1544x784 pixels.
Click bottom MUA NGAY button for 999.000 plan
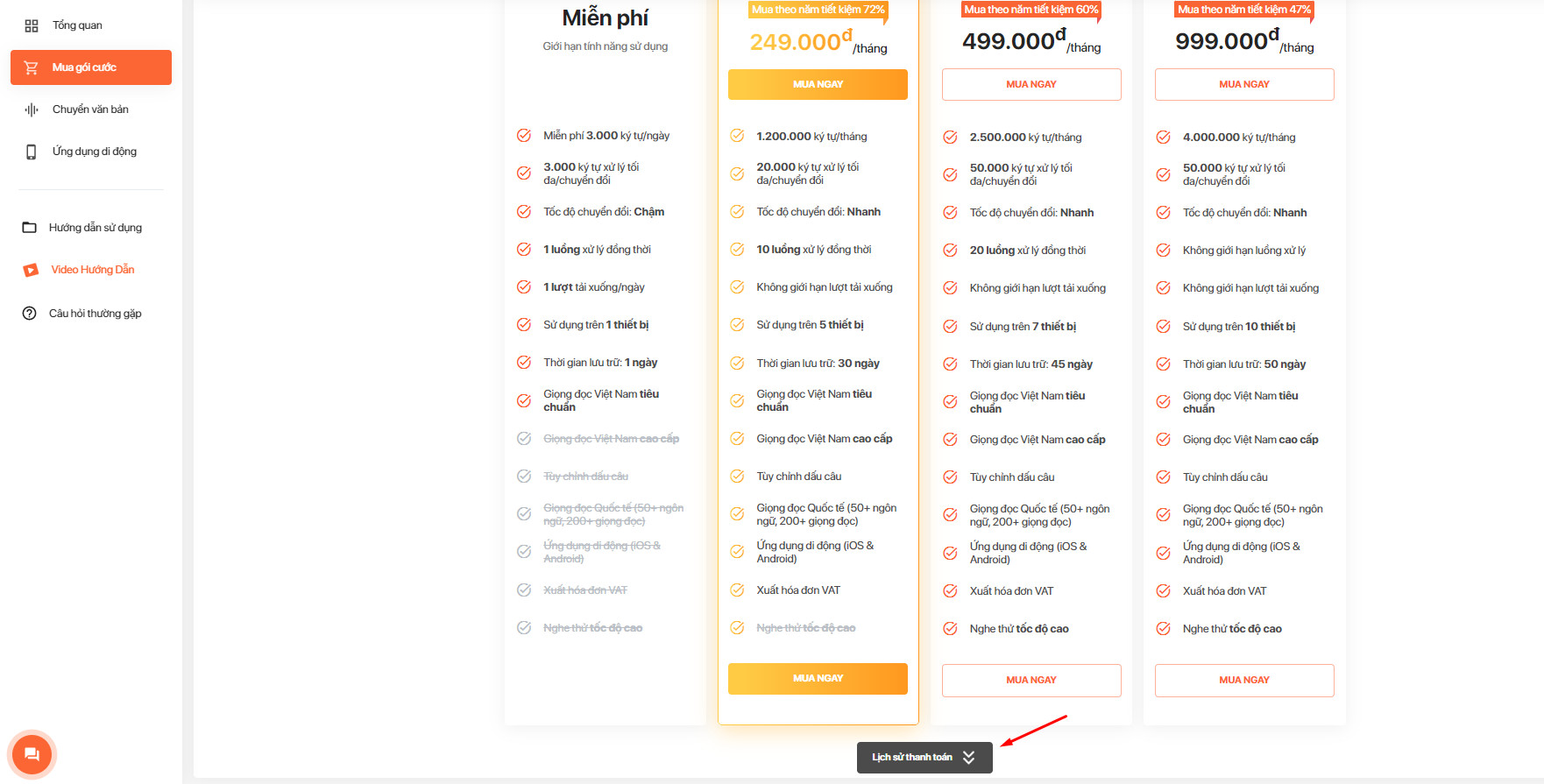(1244, 681)
